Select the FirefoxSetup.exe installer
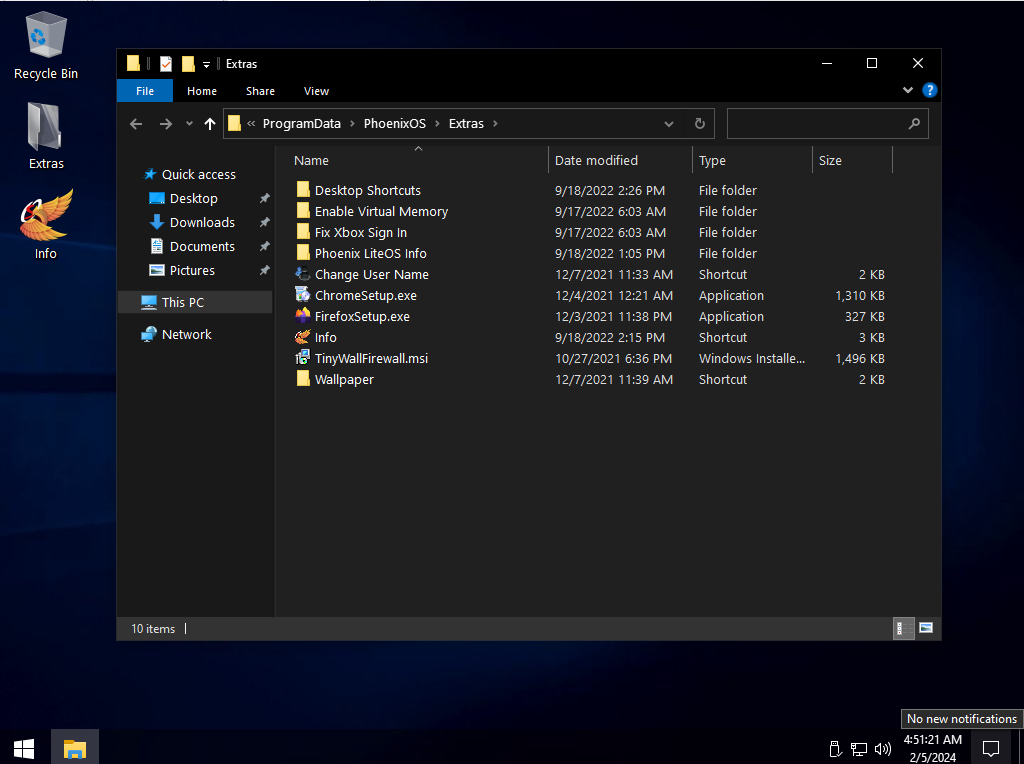 [x=361, y=317]
